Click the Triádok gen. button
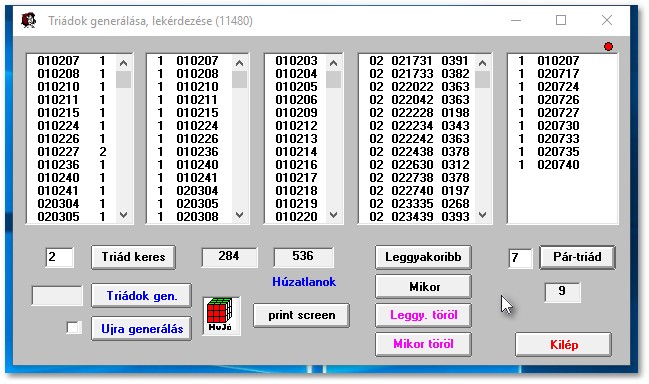The image size is (649, 384). 141,295
